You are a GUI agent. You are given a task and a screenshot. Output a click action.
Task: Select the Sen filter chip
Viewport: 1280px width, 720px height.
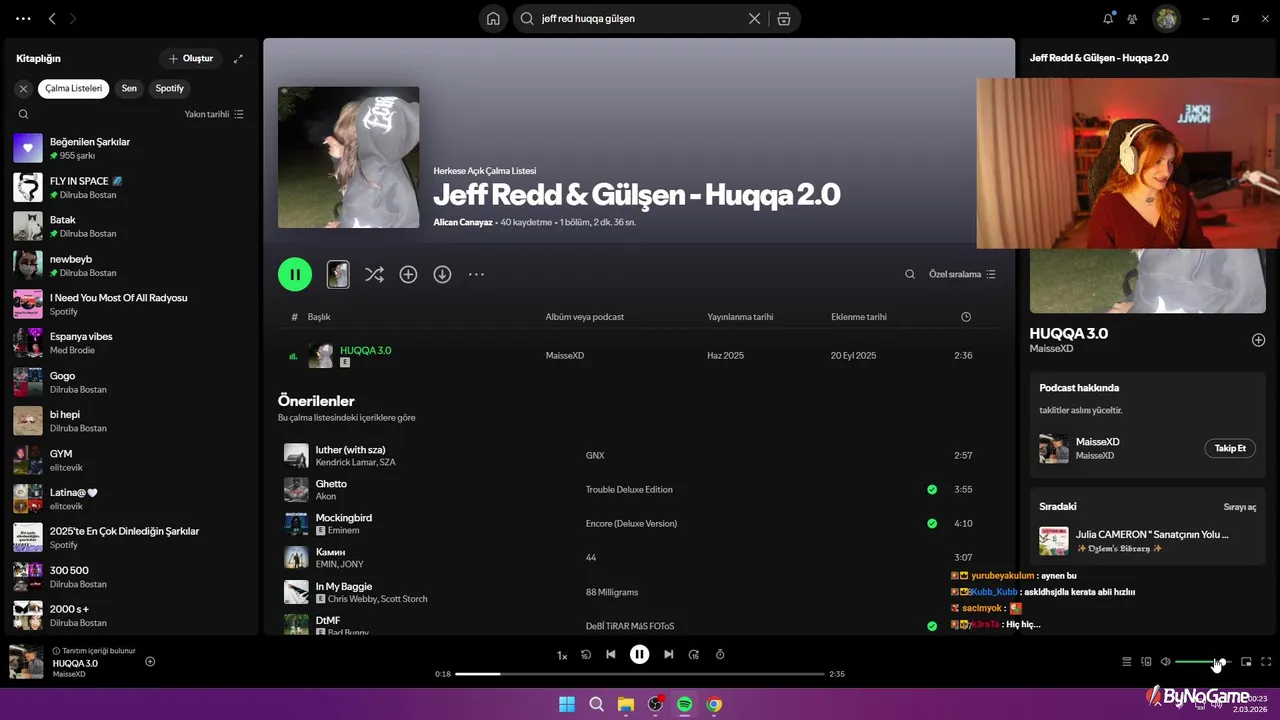pos(129,88)
